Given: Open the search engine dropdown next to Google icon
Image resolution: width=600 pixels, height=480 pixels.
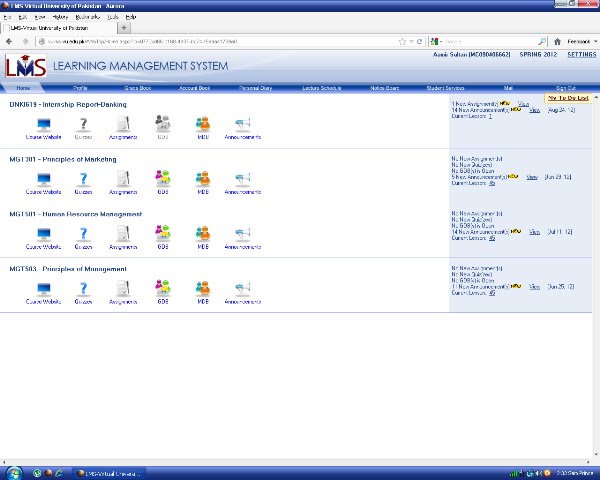Looking at the screenshot, I should (441, 41).
